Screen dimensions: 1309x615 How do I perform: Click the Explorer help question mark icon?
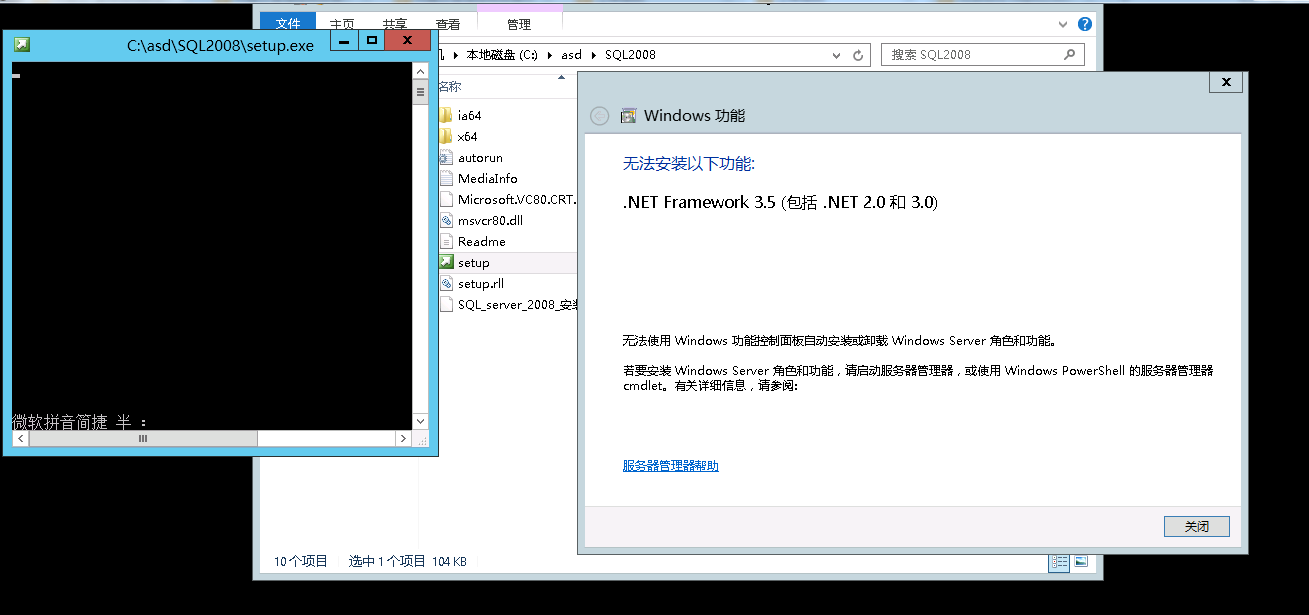[x=1084, y=24]
